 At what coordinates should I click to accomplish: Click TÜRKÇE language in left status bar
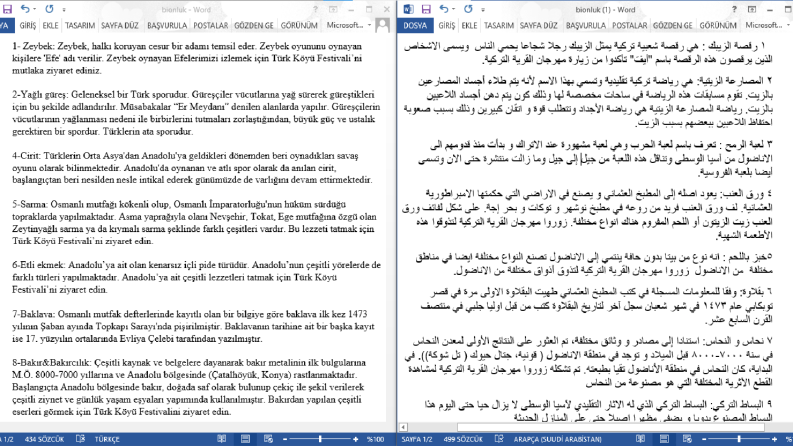pos(107,439)
